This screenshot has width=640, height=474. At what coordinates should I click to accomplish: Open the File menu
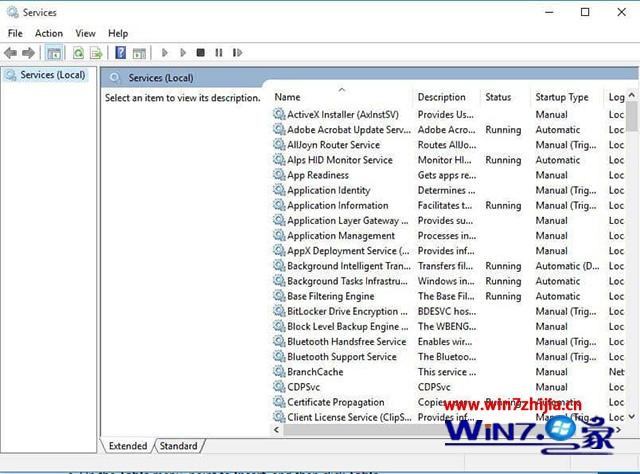coord(15,33)
